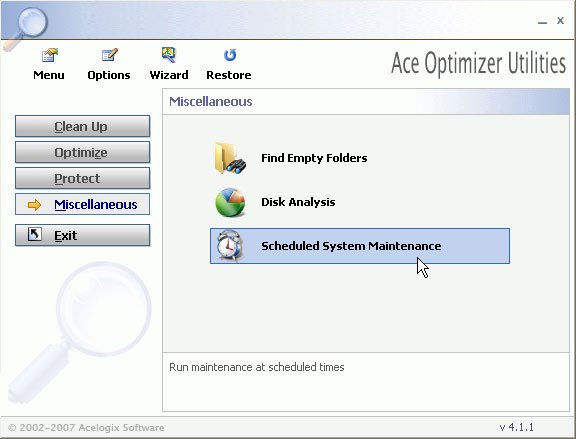The image size is (576, 439).
Task: Minimize the Ace Optimizer window
Action: pos(542,22)
